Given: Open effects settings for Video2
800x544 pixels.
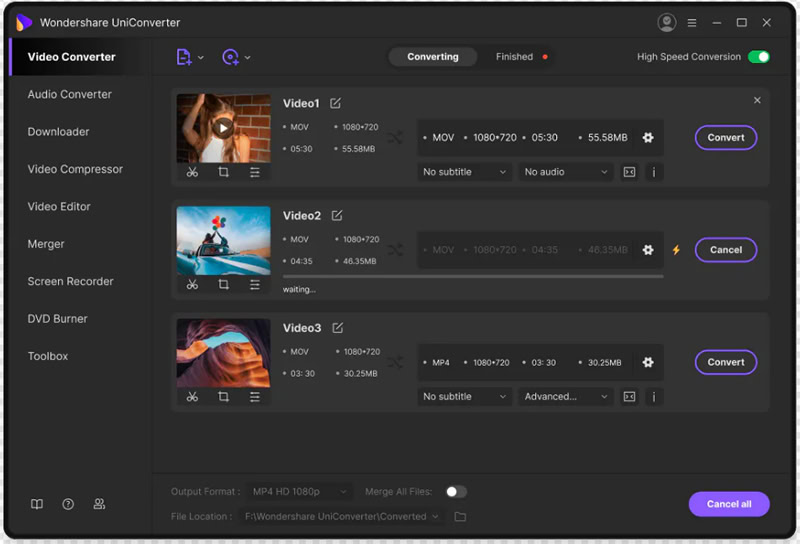Looking at the screenshot, I should point(255,284).
